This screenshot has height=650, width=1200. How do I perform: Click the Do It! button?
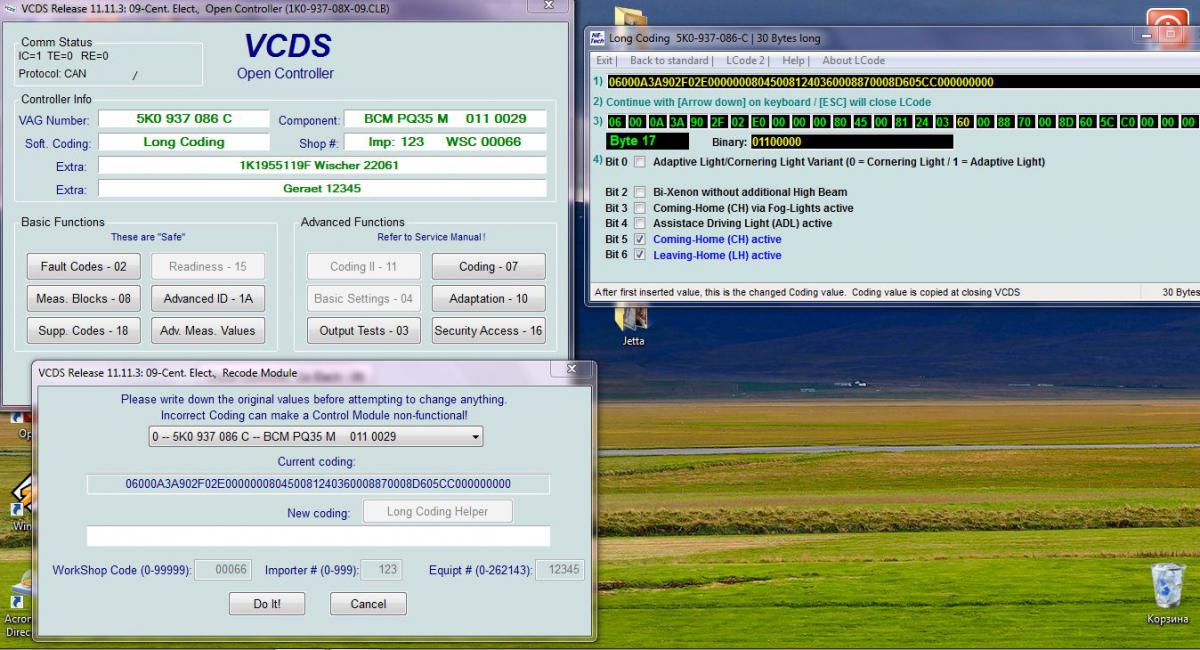point(266,604)
